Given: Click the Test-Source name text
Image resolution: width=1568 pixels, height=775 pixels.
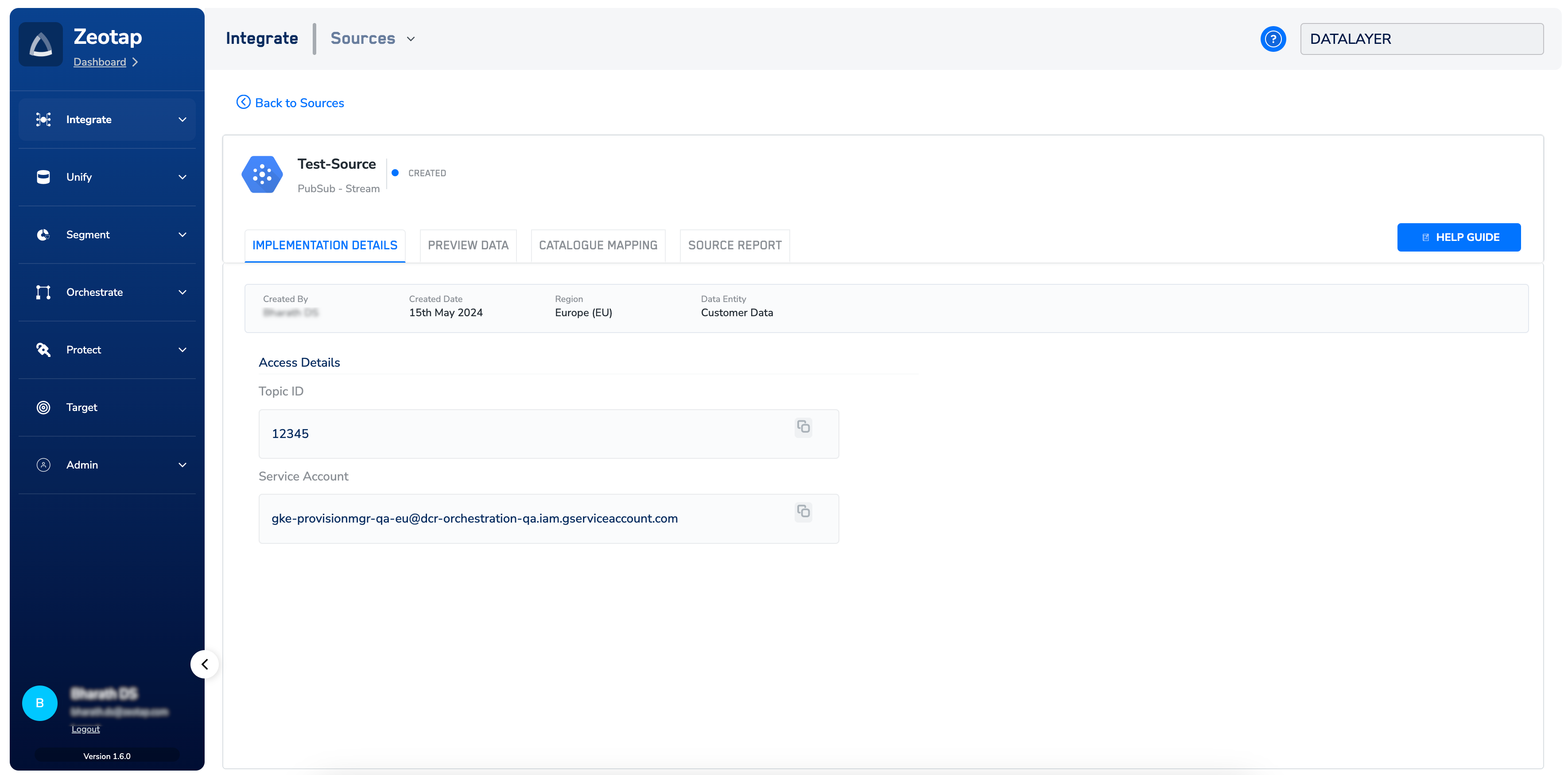Looking at the screenshot, I should click(337, 164).
